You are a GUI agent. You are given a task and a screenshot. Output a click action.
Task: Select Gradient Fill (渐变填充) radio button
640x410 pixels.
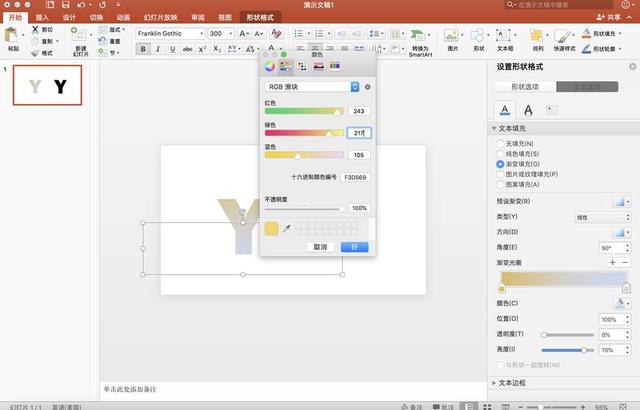[500, 164]
